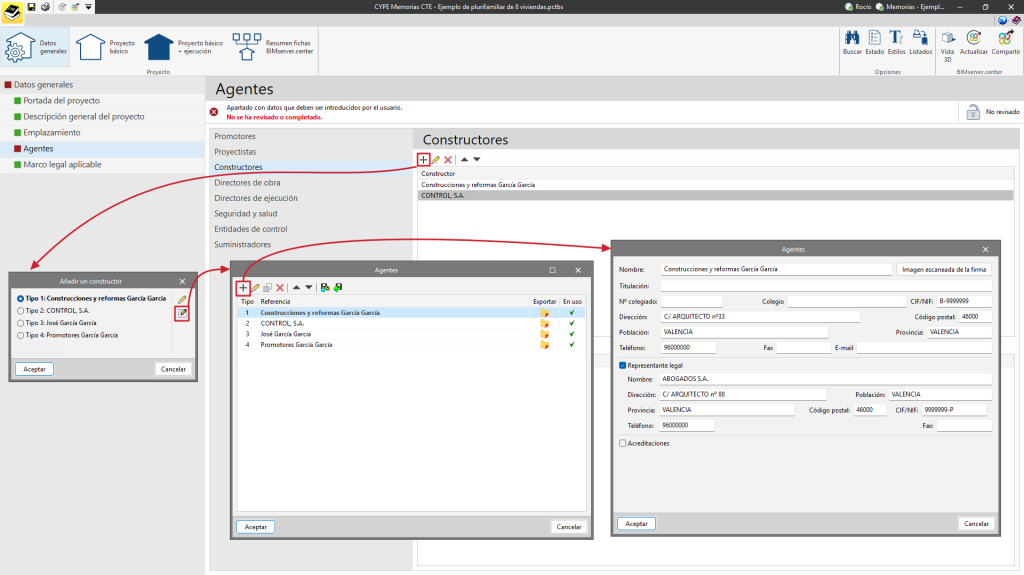
Task: Open quick access toolbar dropdown arrow
Action: tap(88, 7)
